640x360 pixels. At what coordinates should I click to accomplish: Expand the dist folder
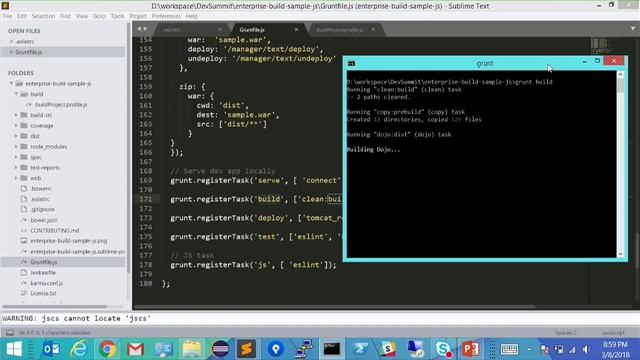click(x=16, y=136)
